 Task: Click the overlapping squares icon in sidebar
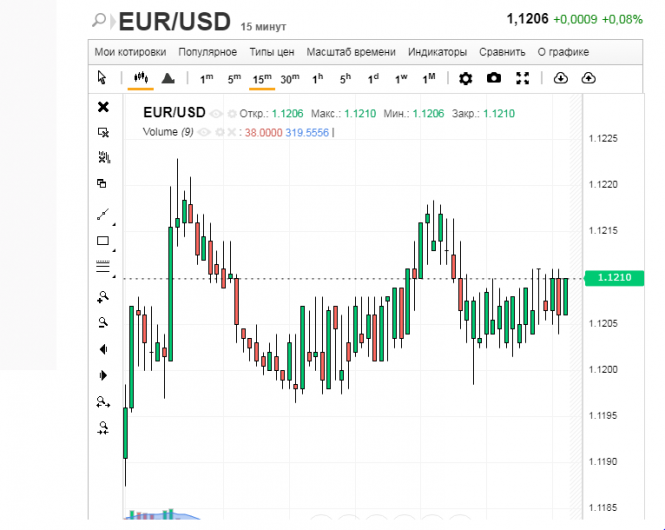click(102, 184)
